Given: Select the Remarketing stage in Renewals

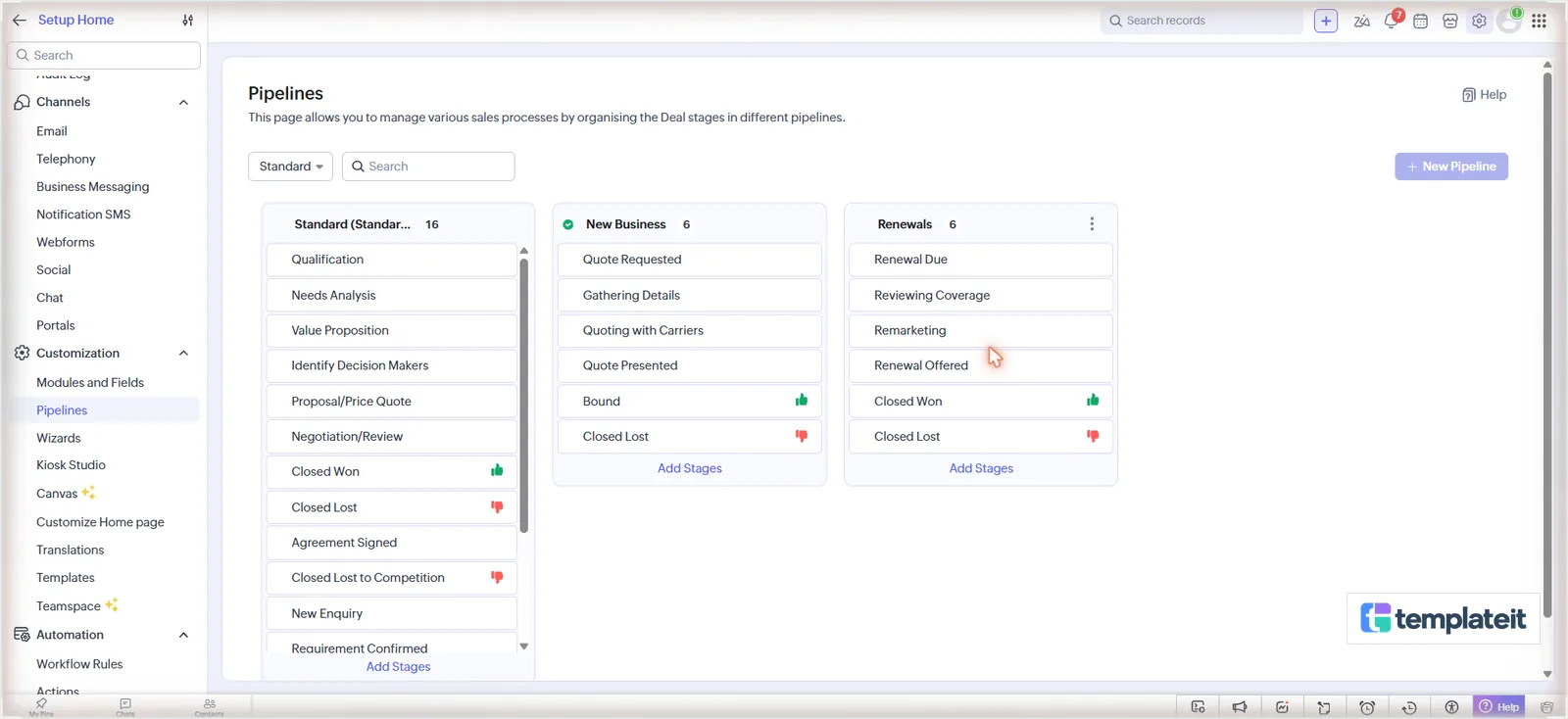Looking at the screenshot, I should (x=980, y=330).
